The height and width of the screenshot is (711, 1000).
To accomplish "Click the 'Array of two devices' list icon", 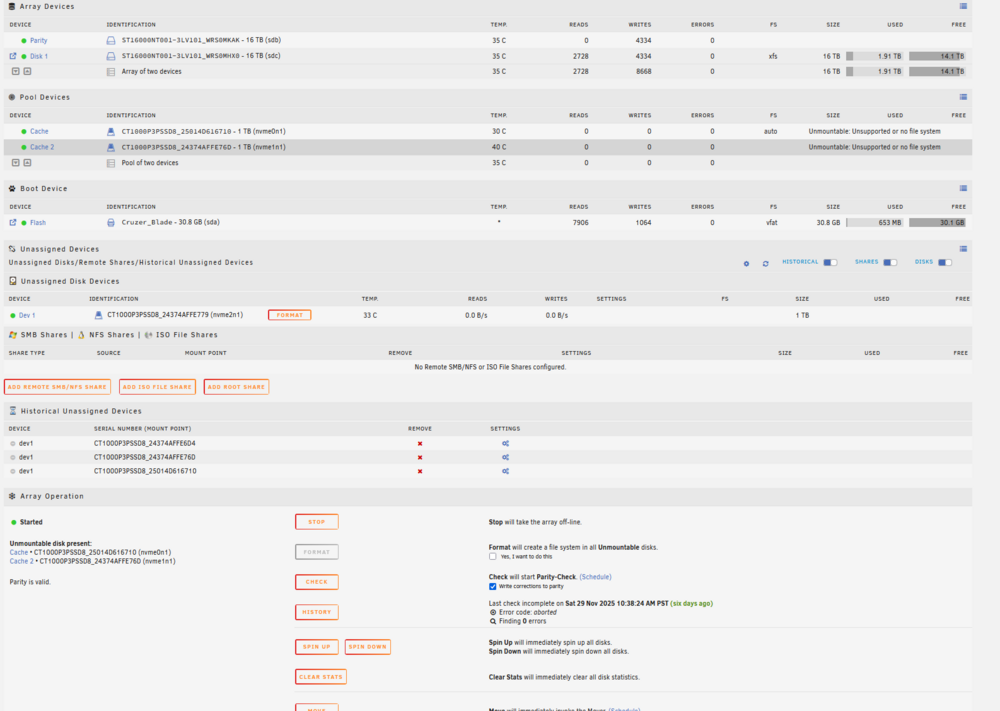I will click(x=111, y=72).
